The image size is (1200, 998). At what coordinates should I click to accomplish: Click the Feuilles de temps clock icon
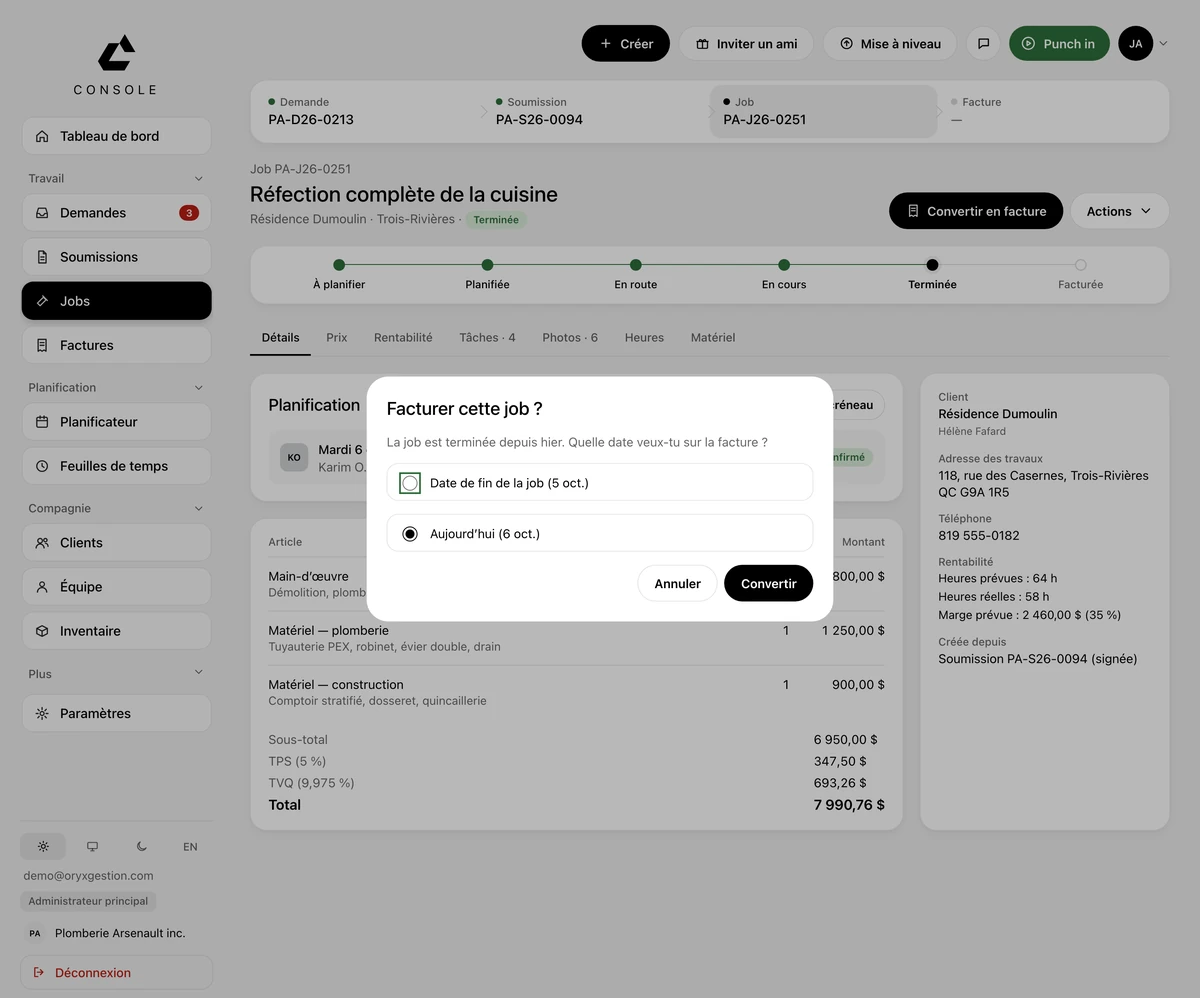pyautogui.click(x=42, y=466)
